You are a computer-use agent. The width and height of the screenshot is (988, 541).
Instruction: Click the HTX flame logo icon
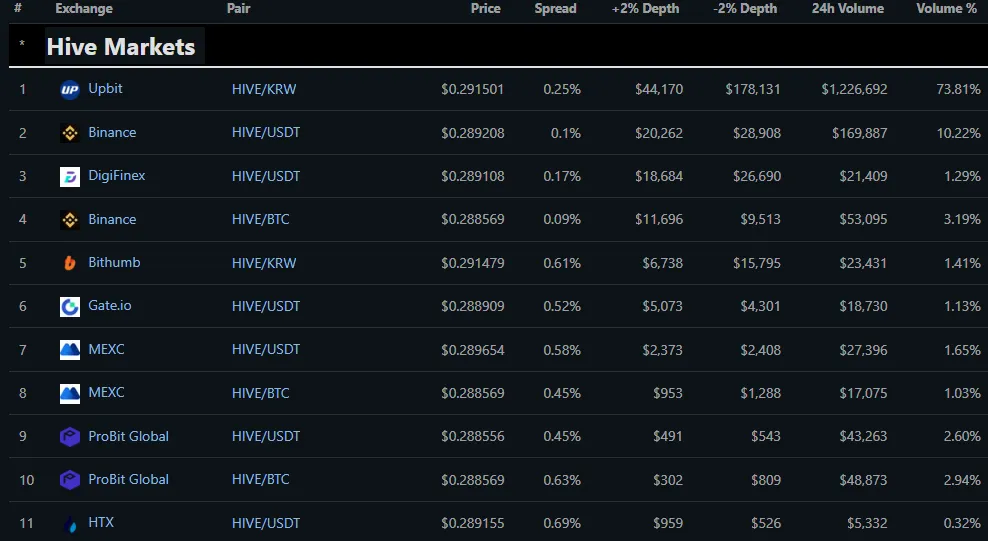(70, 524)
